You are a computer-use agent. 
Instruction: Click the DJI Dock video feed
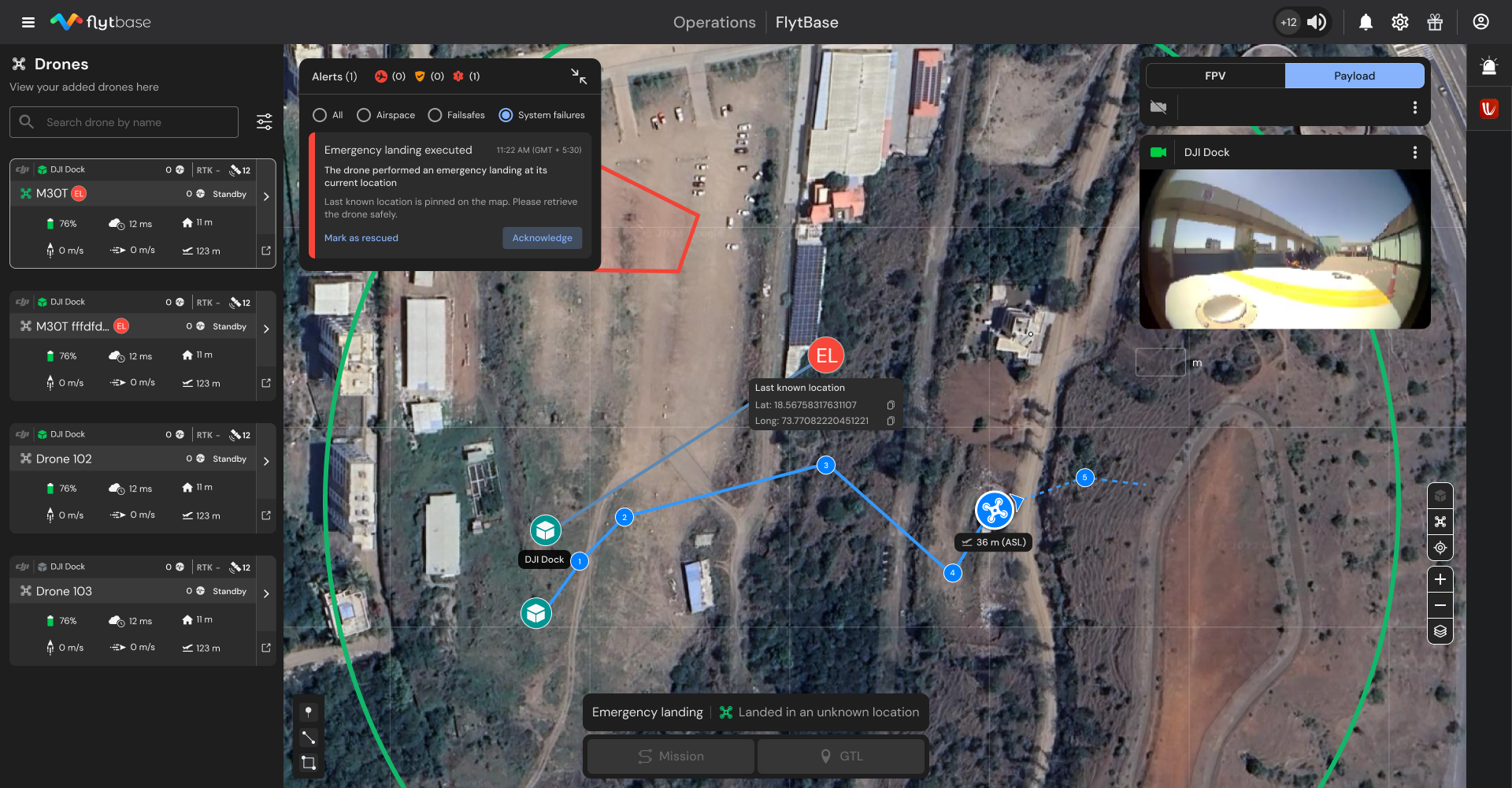[x=1285, y=249]
